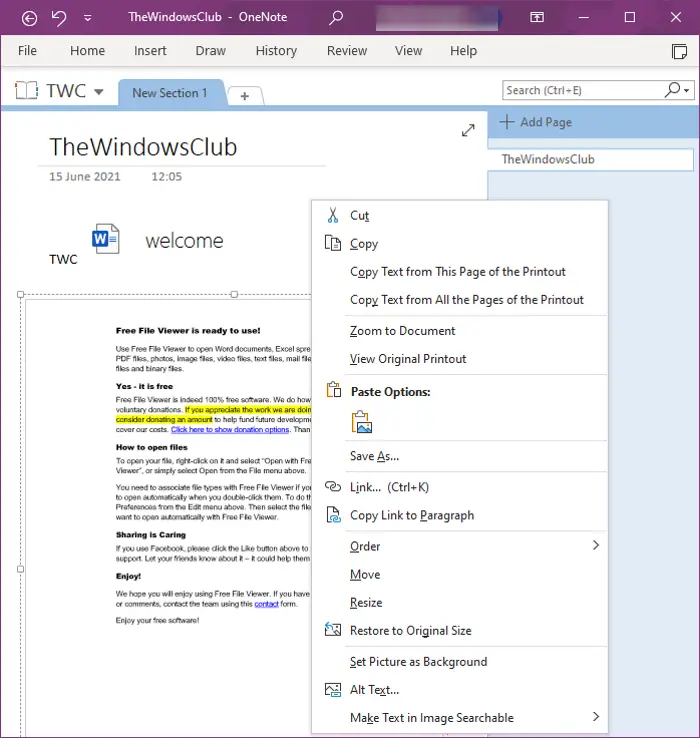The width and height of the screenshot is (700, 738).
Task: Click the chain Link icon
Action: pyautogui.click(x=333, y=487)
